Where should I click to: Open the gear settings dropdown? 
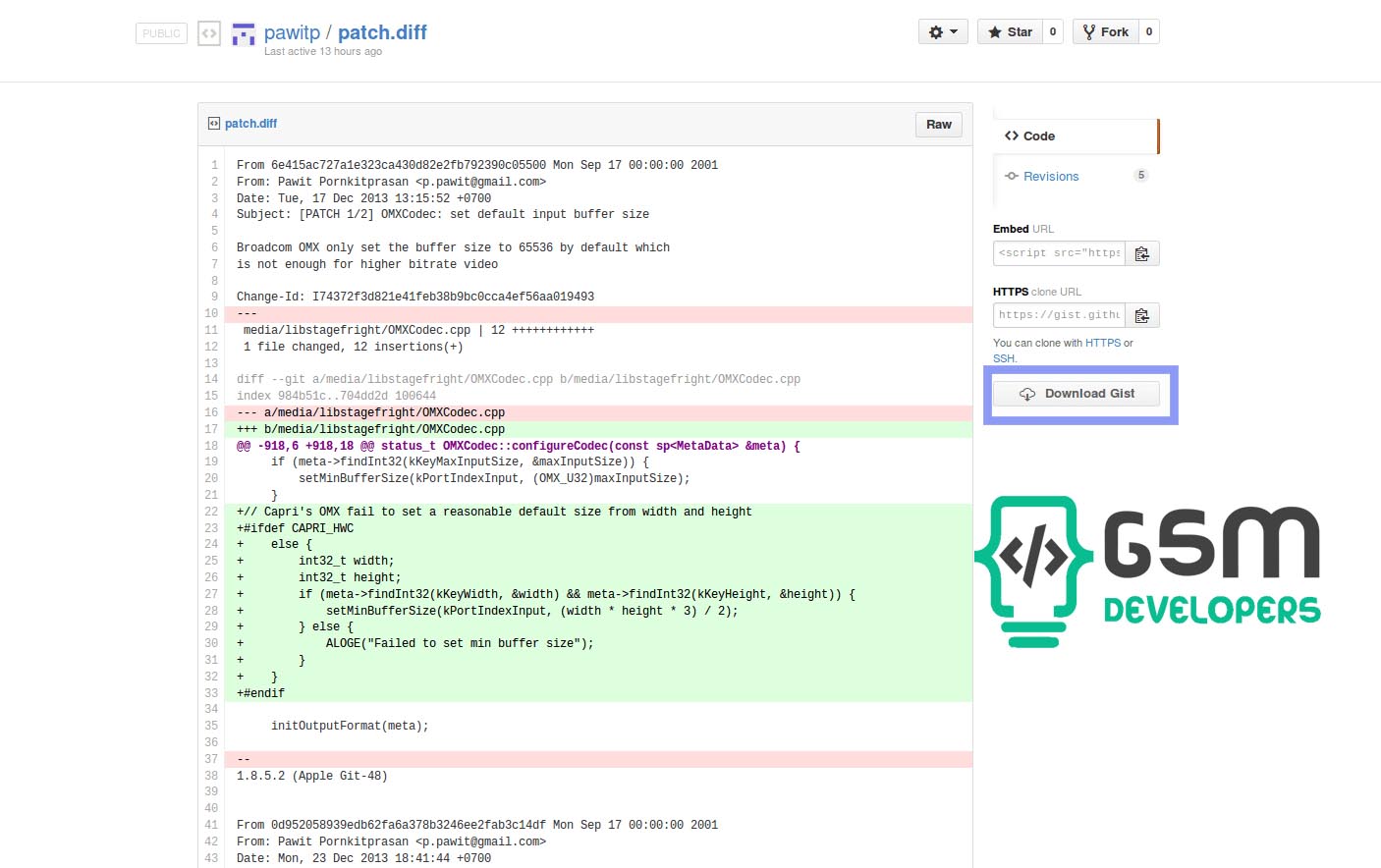(943, 31)
